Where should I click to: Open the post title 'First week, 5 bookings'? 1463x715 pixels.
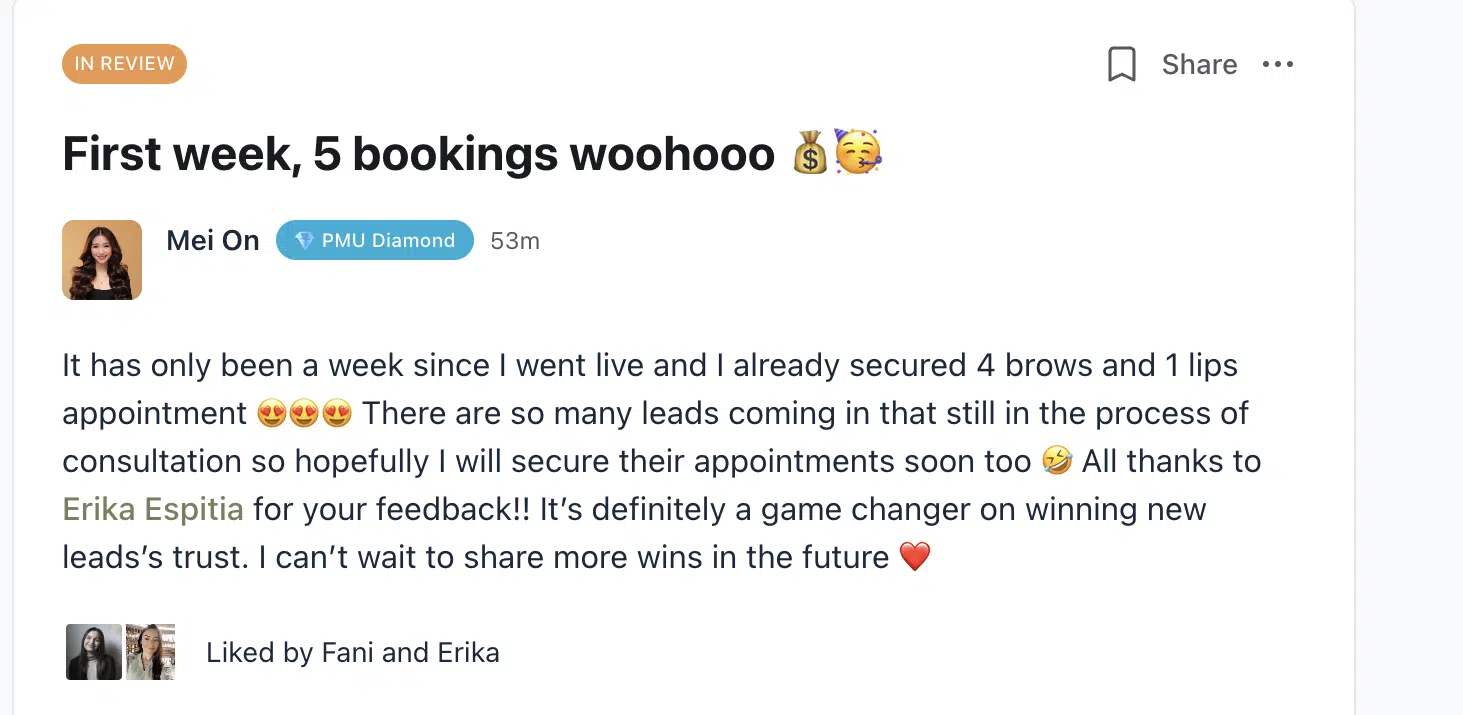click(418, 155)
